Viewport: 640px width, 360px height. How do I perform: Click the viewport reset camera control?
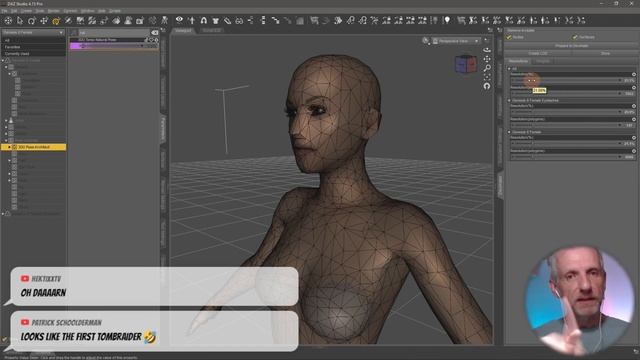point(487,86)
